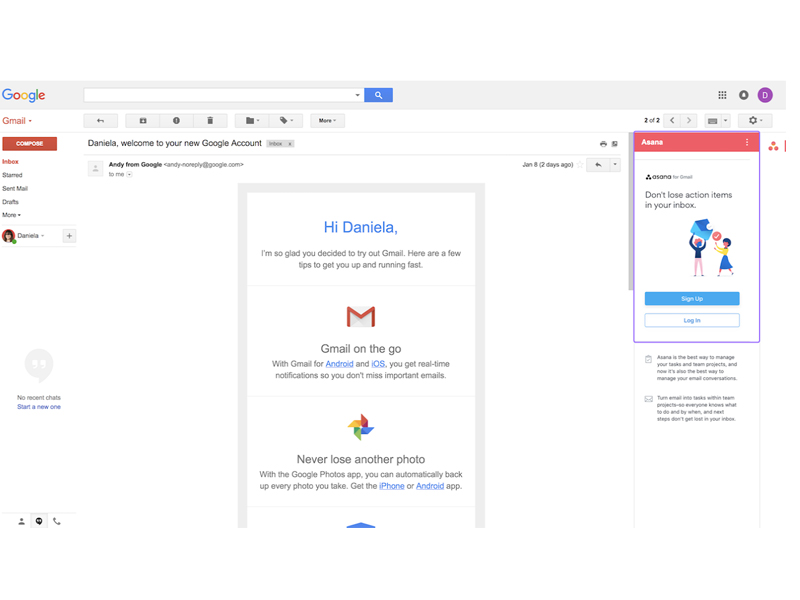Click the iOS link in the email
800x600 pixels.
378,364
